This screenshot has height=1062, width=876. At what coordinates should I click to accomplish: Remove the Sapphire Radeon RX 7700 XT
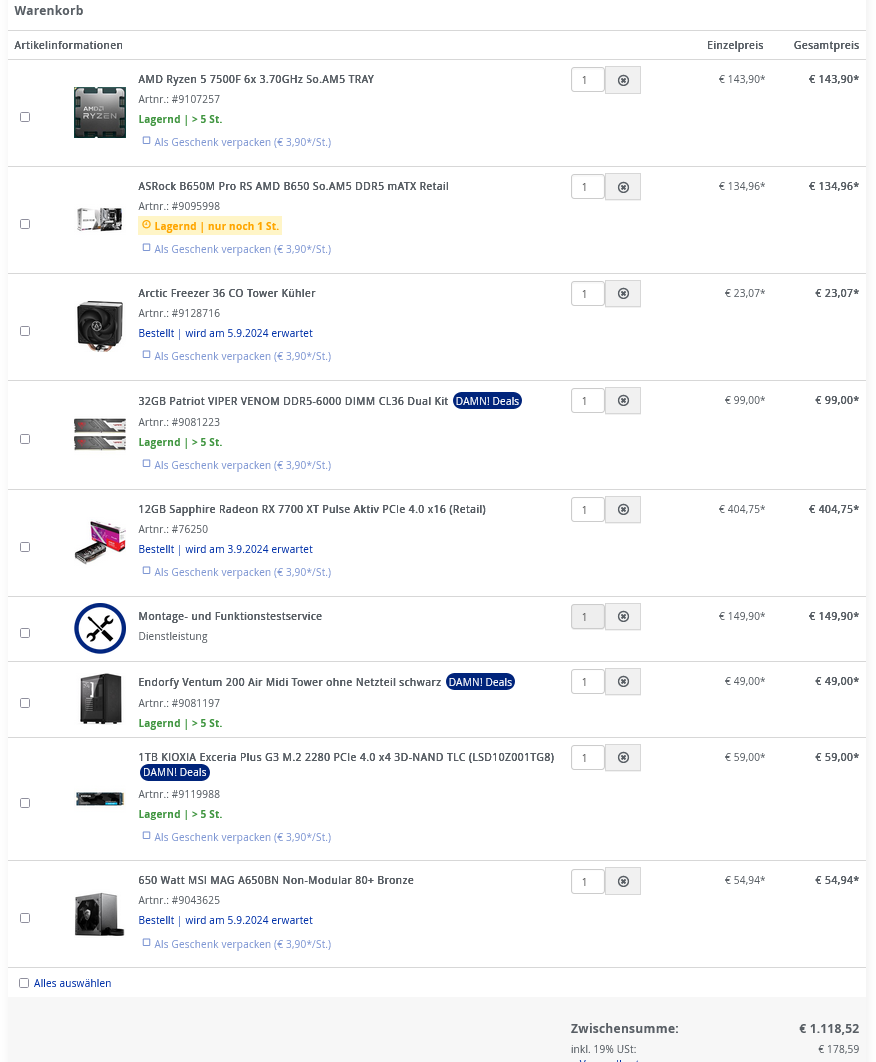pyautogui.click(x=622, y=509)
